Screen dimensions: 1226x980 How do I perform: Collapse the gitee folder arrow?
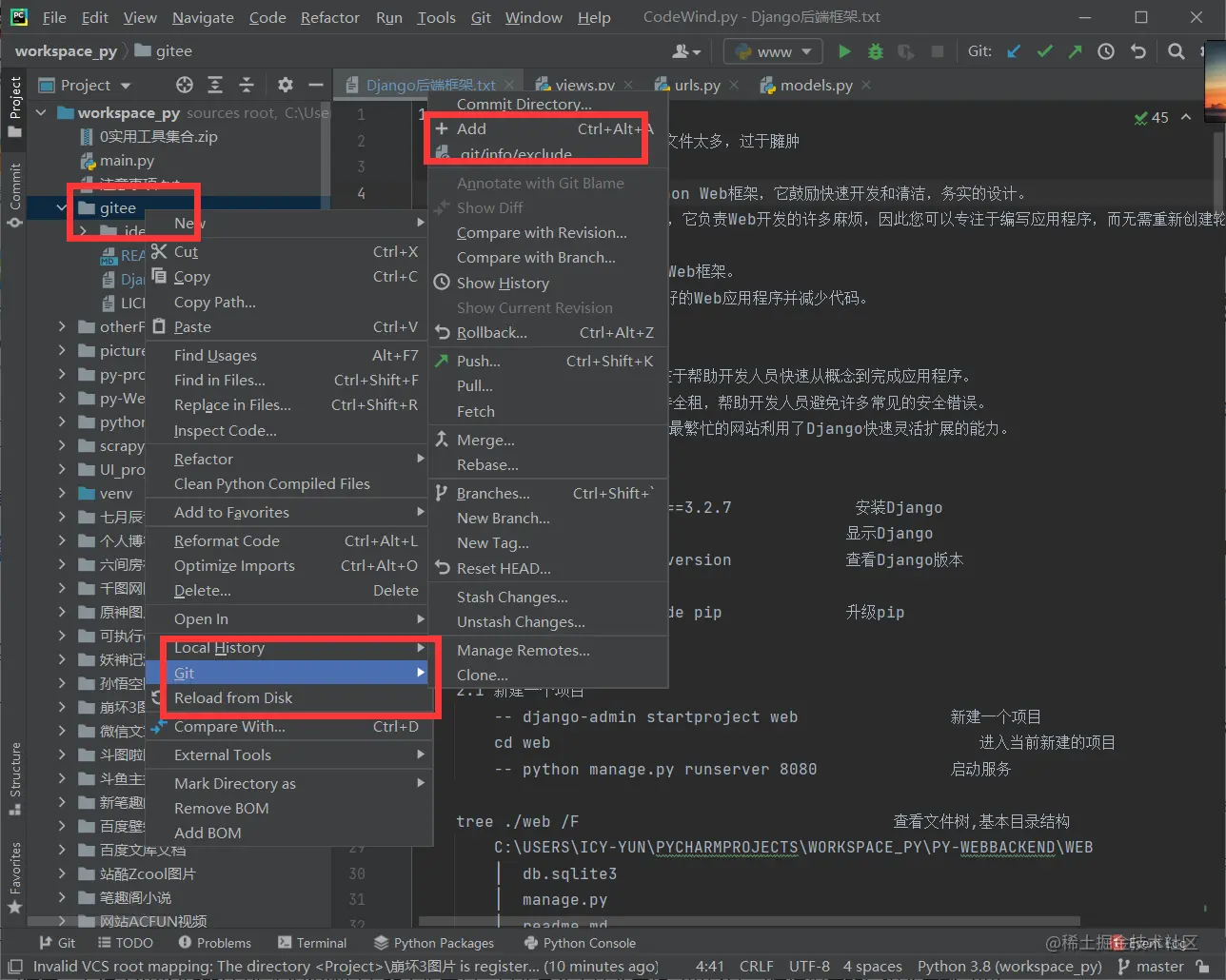[x=62, y=208]
